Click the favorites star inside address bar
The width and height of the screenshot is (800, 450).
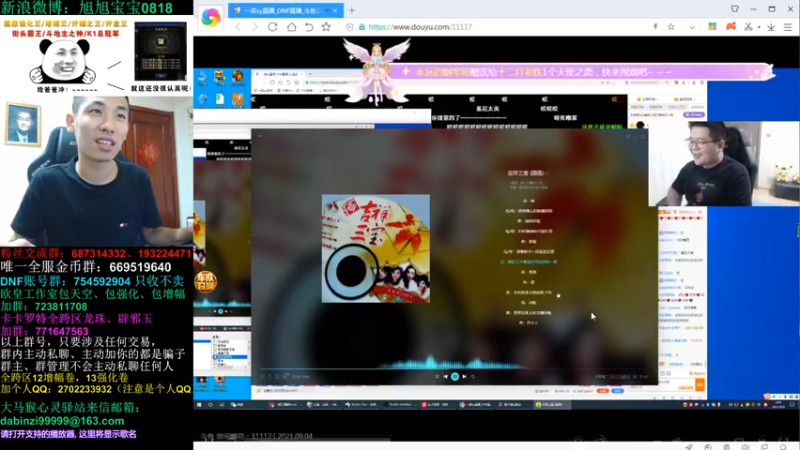[671, 27]
